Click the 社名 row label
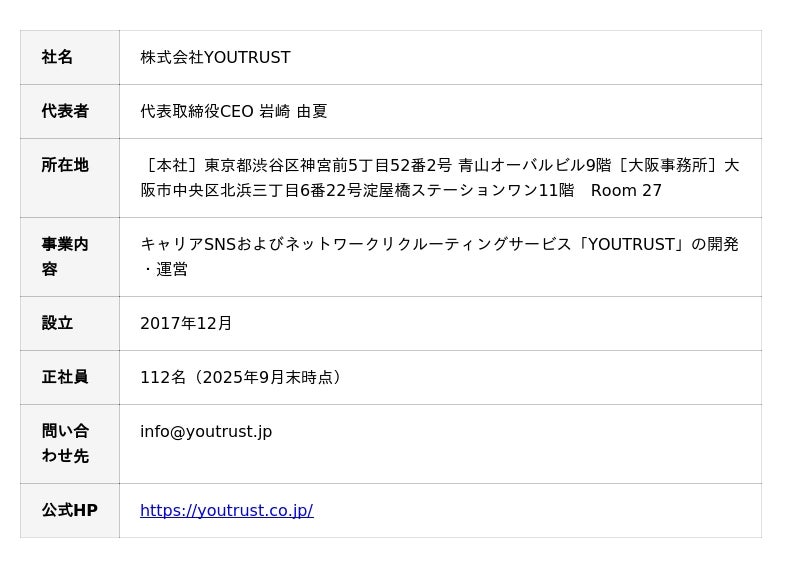This screenshot has height=568, width=800. (x=57, y=58)
